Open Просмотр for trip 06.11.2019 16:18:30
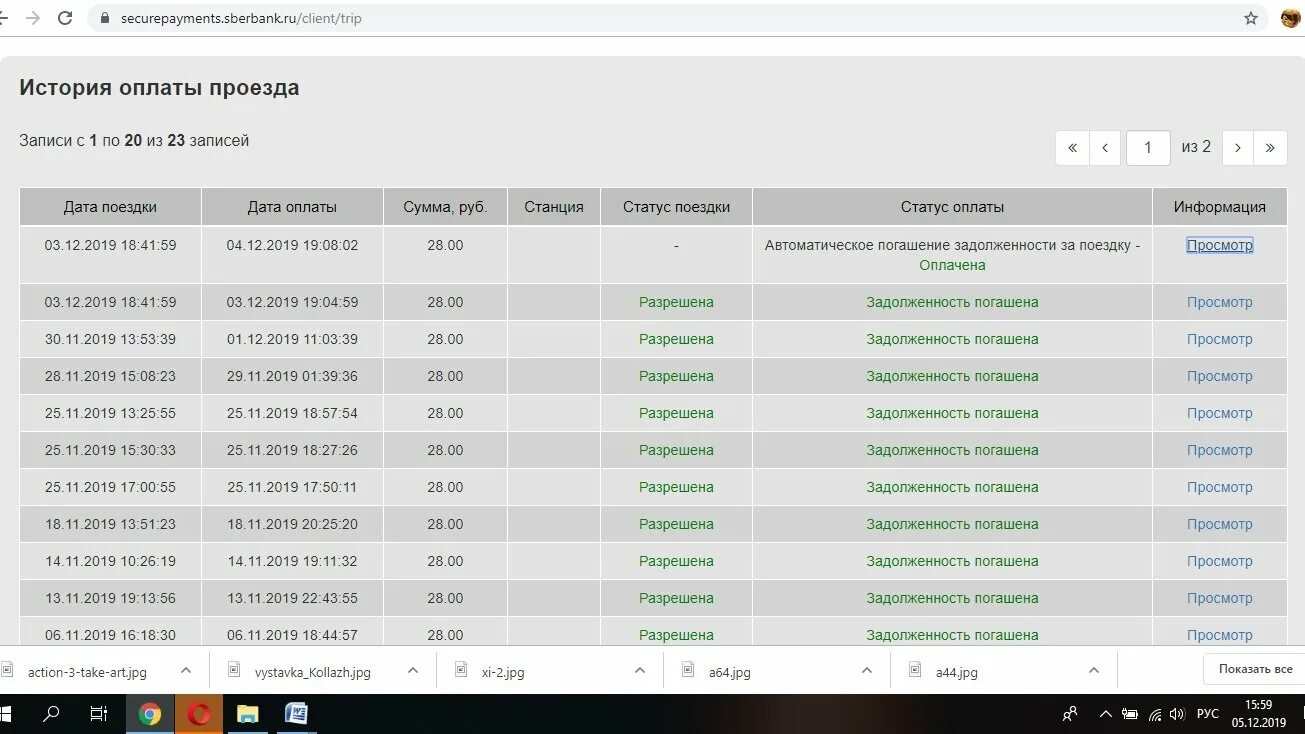Screen dimensions: 1305x734 1219,635
